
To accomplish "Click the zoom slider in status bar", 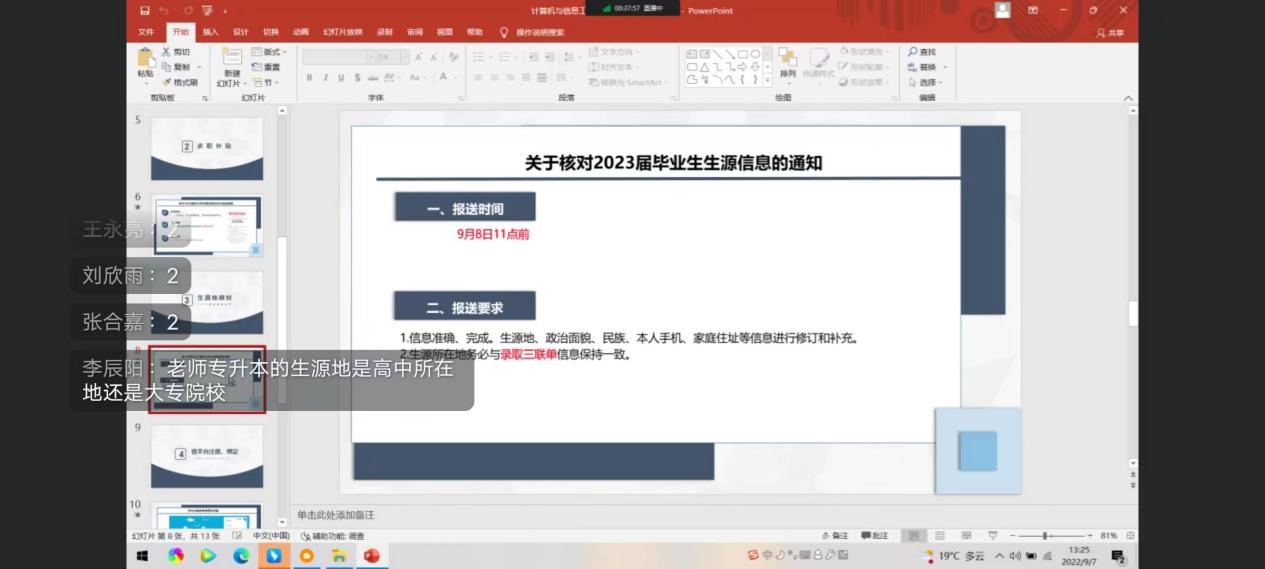I will [1046, 536].
